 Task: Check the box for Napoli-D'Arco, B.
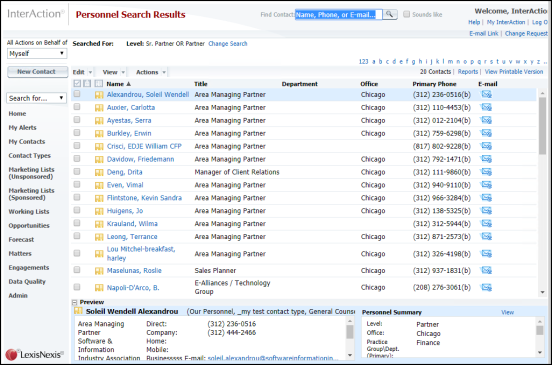click(x=77, y=287)
